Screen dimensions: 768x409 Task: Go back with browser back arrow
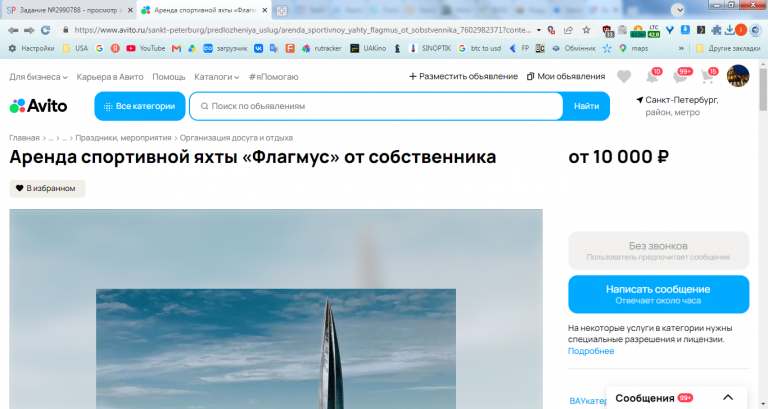point(13,30)
